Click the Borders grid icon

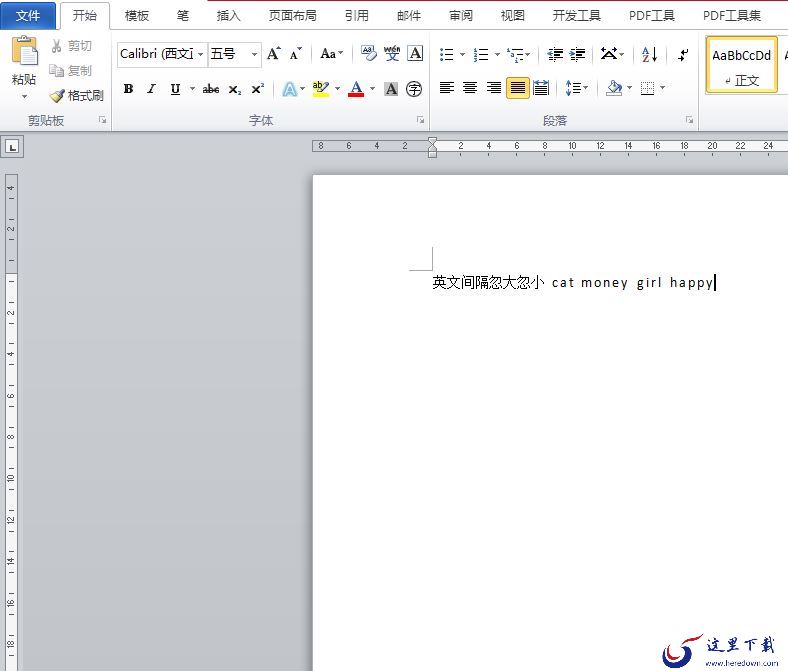[647, 89]
